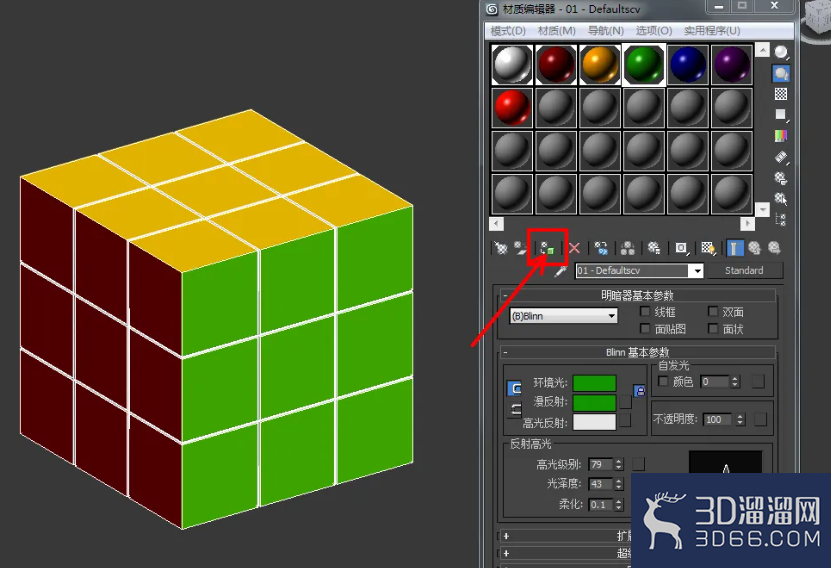The height and width of the screenshot is (568, 831).
Task: Open material editor Options icon
Action: tap(781, 178)
